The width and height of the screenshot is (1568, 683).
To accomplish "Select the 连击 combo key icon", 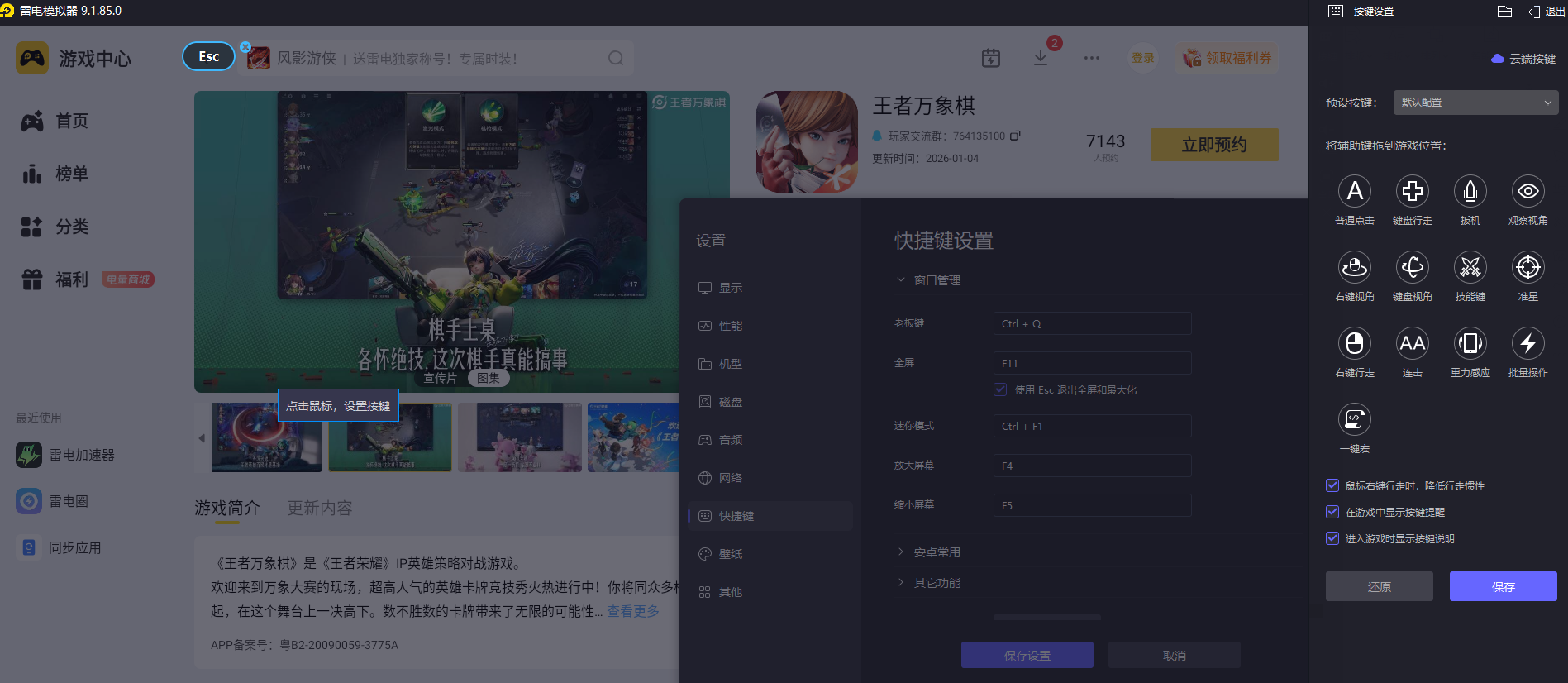I will (x=1412, y=343).
